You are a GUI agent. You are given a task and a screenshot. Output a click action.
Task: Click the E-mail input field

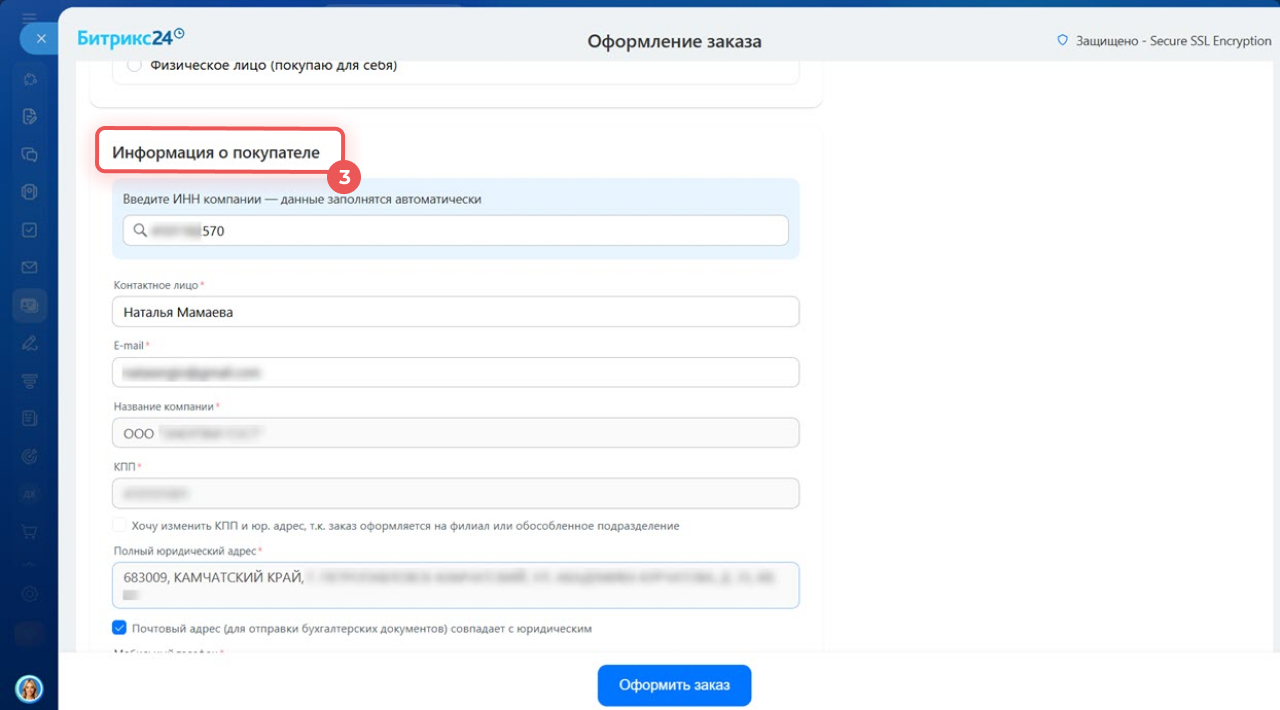pyautogui.click(x=456, y=372)
